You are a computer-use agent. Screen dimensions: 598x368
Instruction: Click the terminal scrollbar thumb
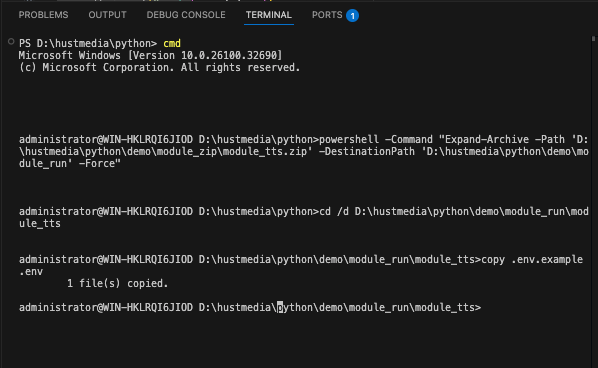[x=593, y=39]
